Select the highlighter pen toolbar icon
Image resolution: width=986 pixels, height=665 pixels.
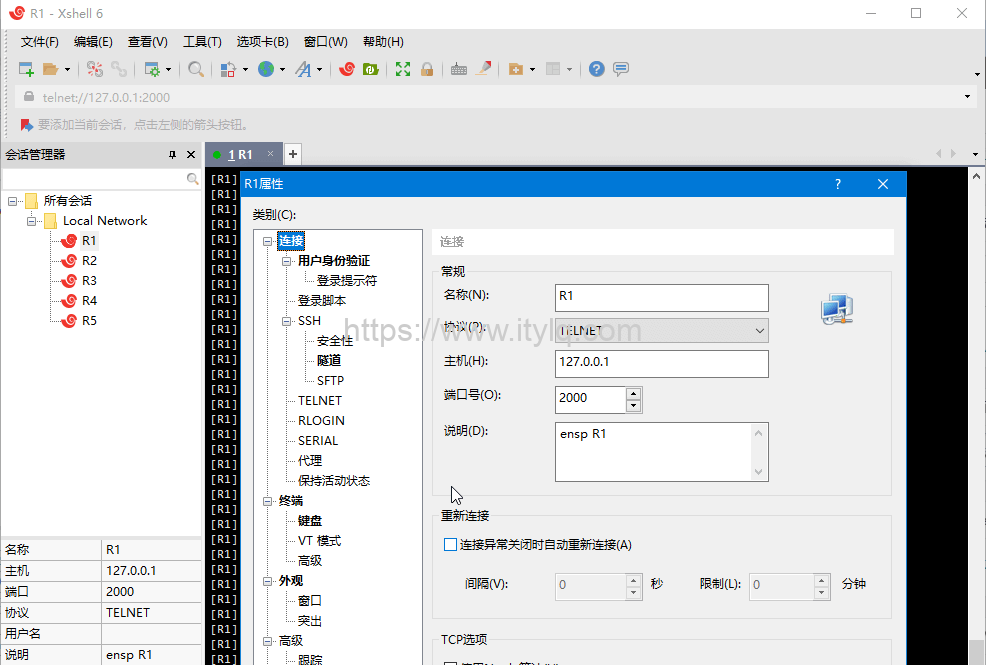click(483, 68)
